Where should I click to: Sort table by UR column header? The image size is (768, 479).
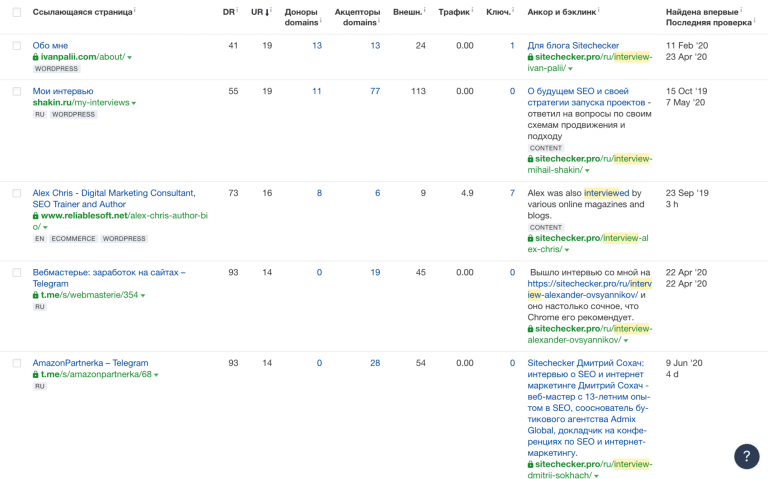[260, 12]
